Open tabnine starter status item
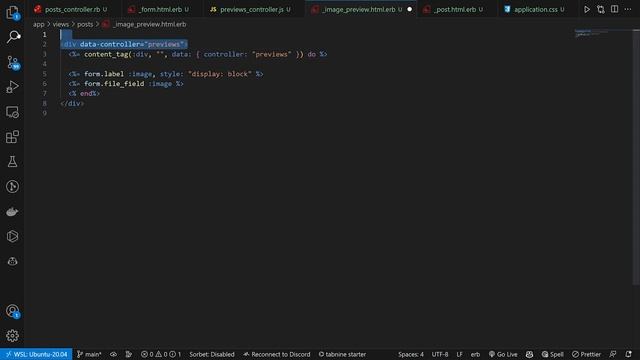This screenshot has height=360, width=640. (x=342, y=354)
